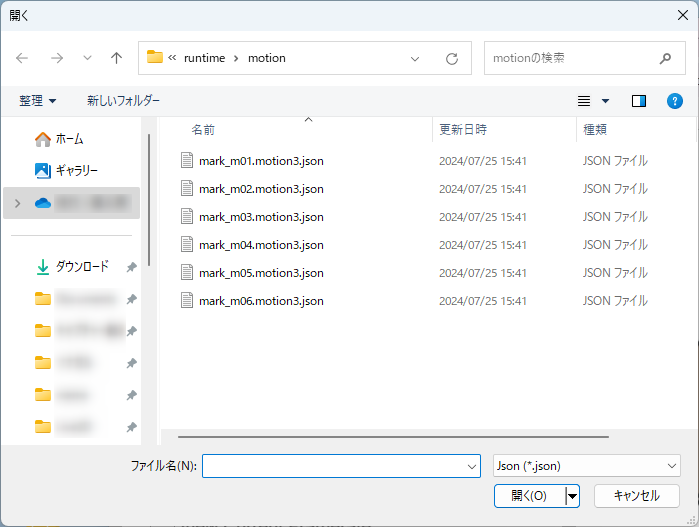This screenshot has height=527, width=699.
Task: Go back with the left arrow
Action: (x=23, y=58)
